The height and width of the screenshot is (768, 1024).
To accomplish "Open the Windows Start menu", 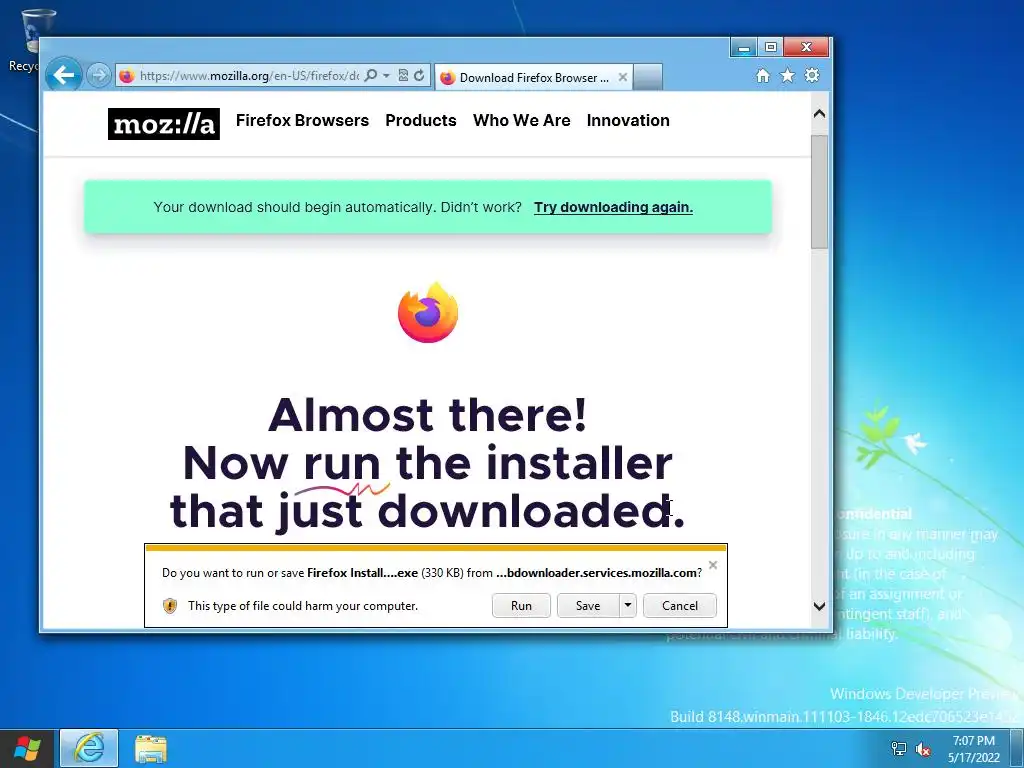I will point(27,749).
